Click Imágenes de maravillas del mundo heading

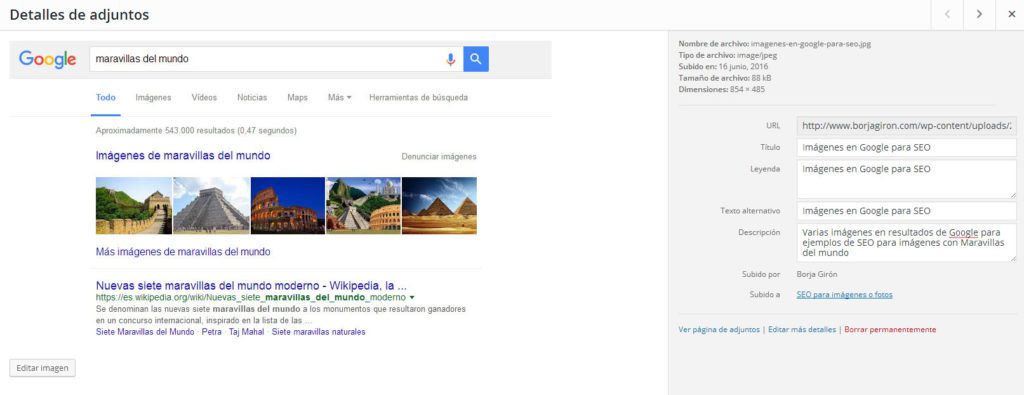[183, 156]
